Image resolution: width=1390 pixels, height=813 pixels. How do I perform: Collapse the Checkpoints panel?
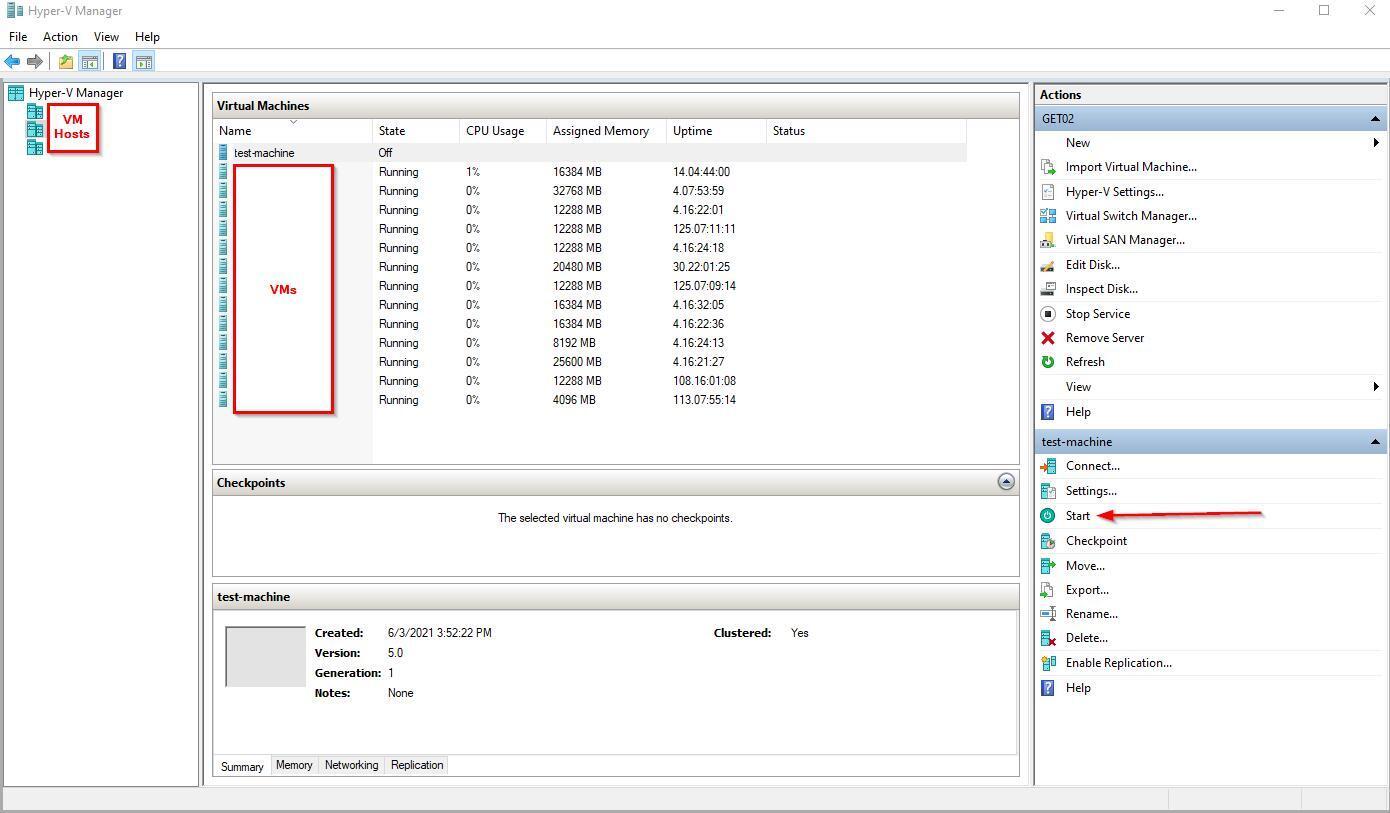[x=1006, y=482]
